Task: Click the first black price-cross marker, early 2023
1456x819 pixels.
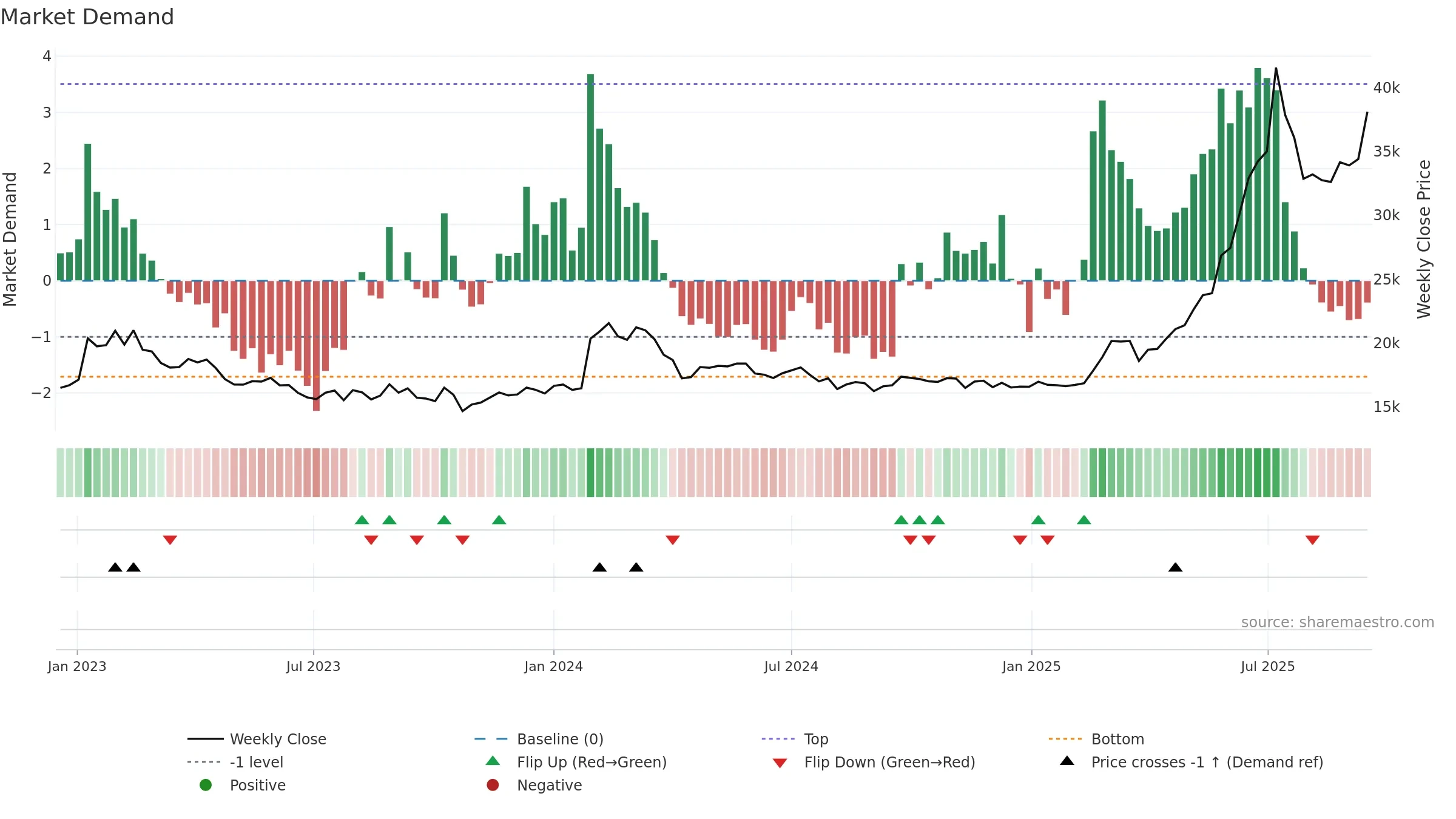Action: coord(115,567)
